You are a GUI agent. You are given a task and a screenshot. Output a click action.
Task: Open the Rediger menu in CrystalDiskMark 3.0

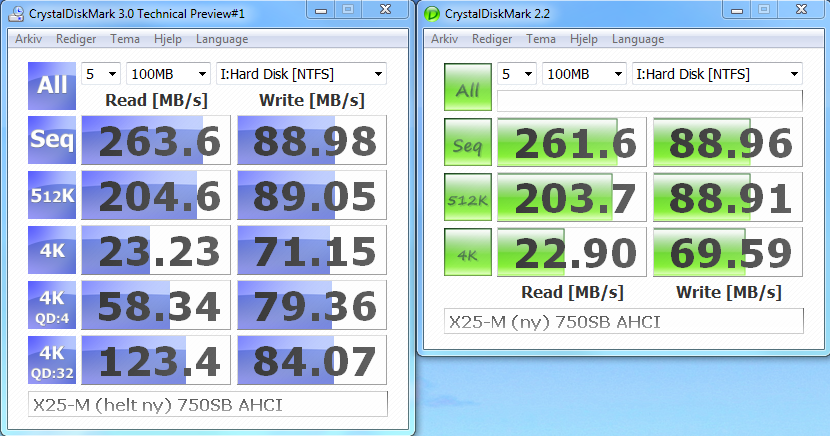pyautogui.click(x=76, y=39)
